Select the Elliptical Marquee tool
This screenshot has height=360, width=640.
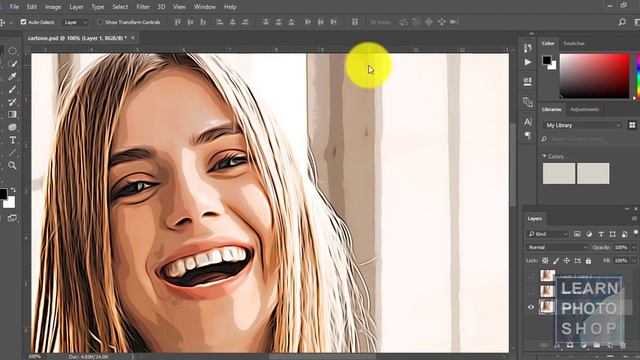12,51
